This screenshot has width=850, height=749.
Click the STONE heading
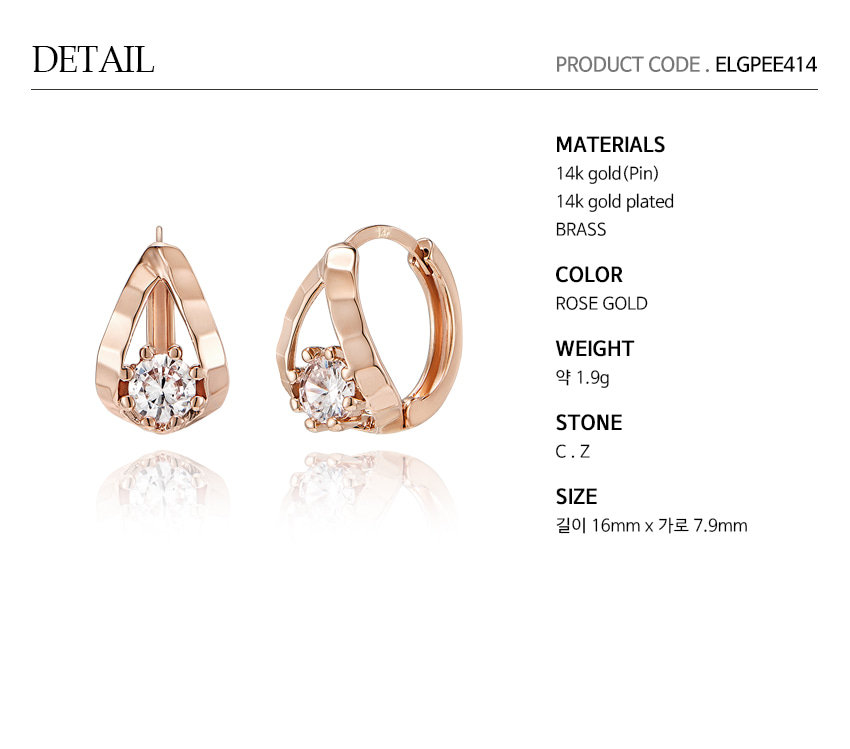(x=589, y=423)
